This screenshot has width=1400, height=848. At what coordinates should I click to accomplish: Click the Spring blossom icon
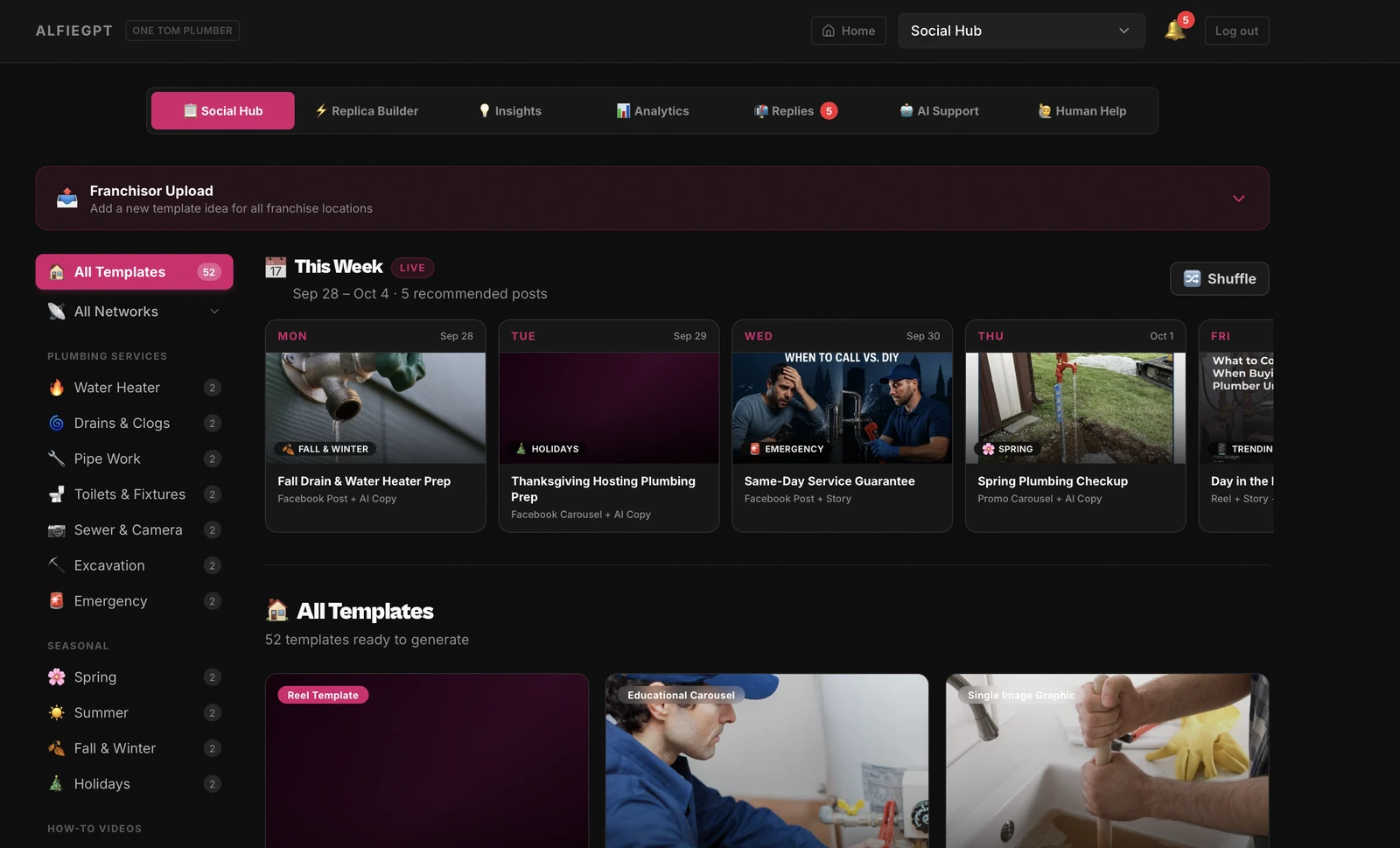[57, 677]
